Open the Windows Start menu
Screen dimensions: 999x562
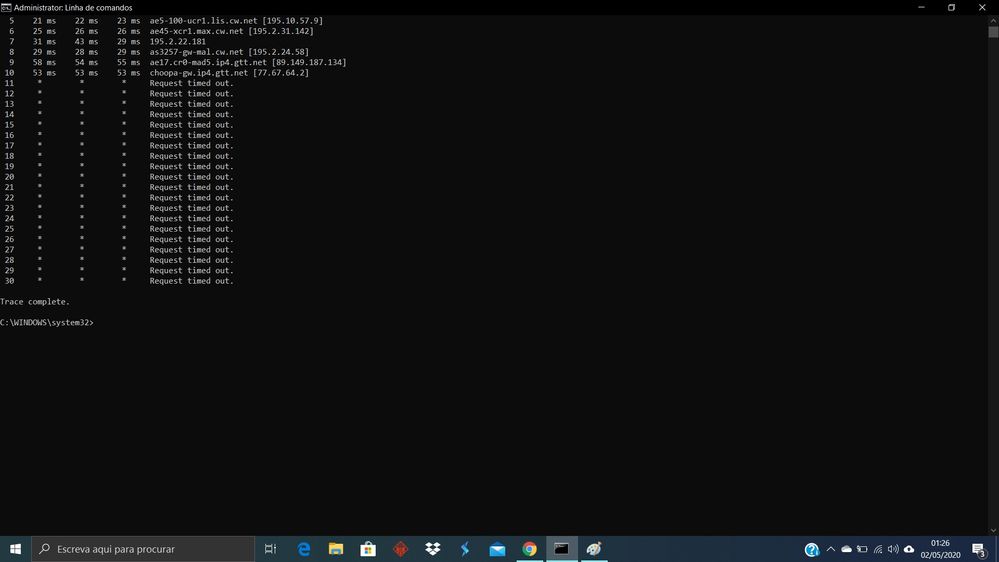coord(16,549)
